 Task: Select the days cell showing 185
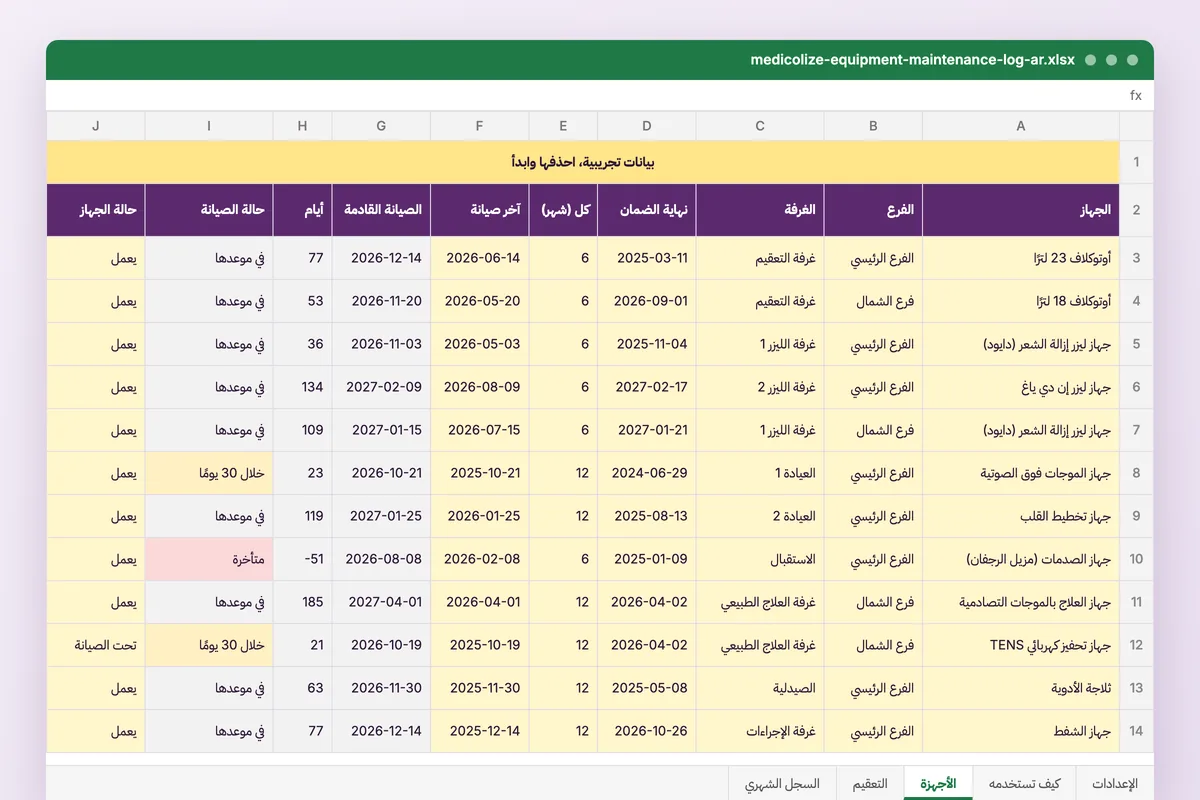pyautogui.click(x=302, y=602)
